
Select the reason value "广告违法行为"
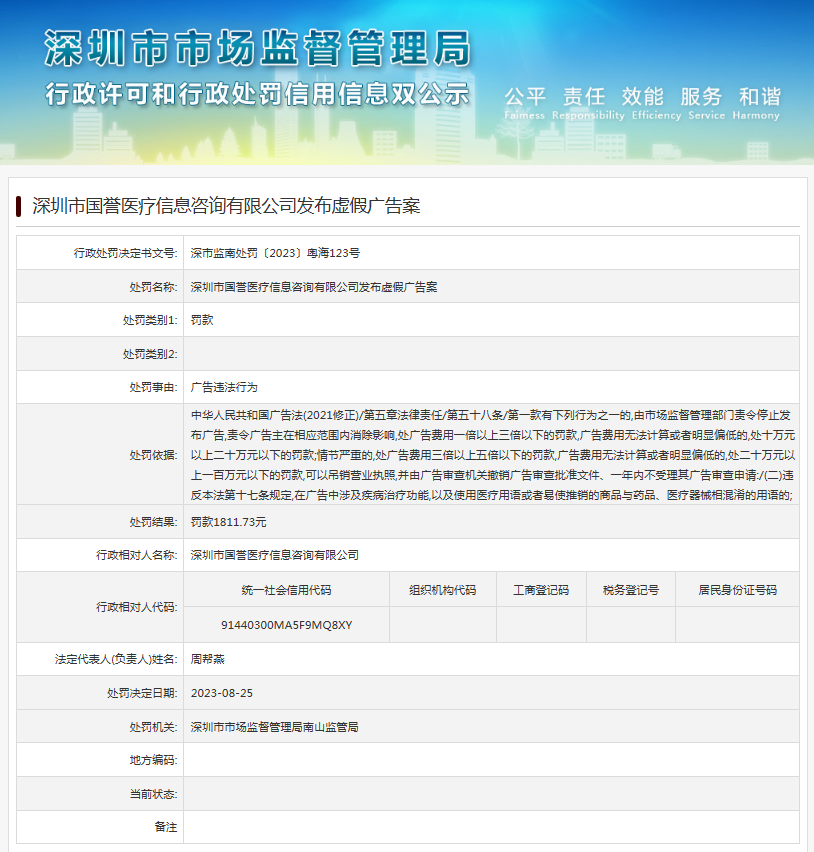pos(224,387)
